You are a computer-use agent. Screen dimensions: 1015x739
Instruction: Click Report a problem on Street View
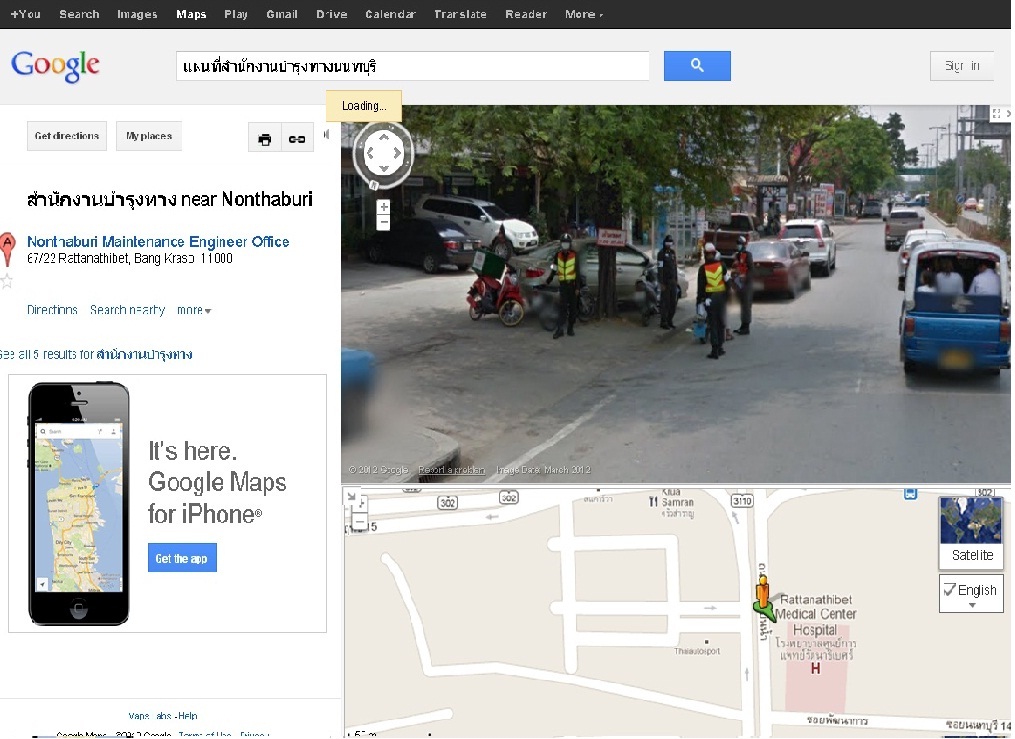point(451,470)
